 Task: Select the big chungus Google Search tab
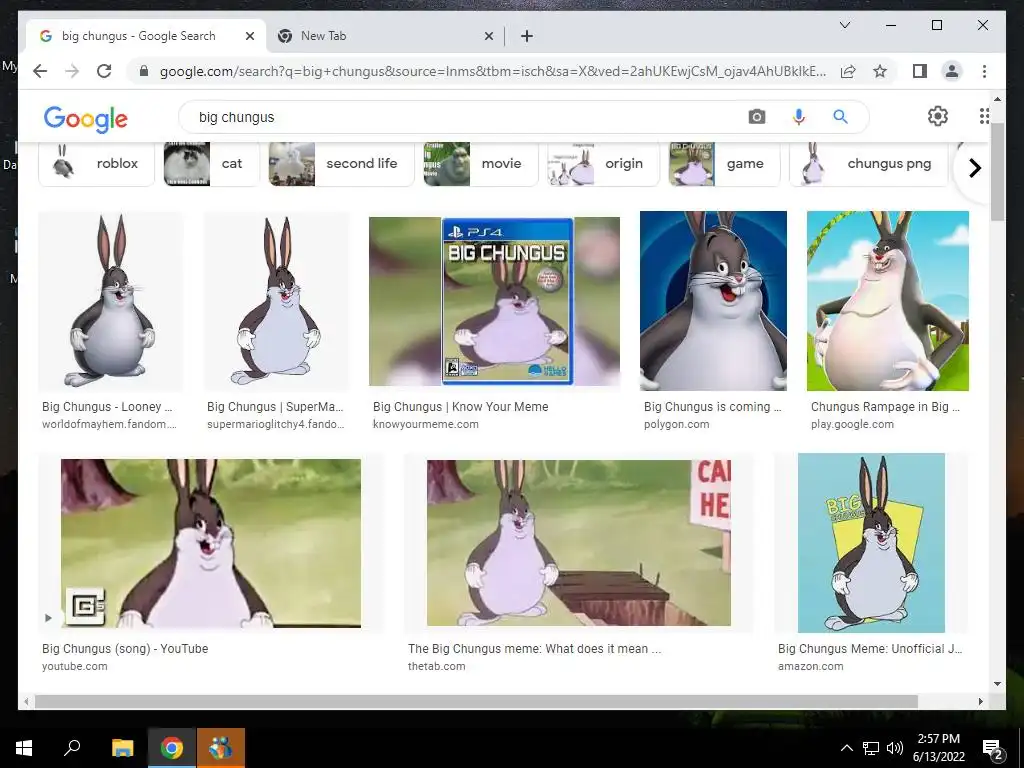pos(146,37)
